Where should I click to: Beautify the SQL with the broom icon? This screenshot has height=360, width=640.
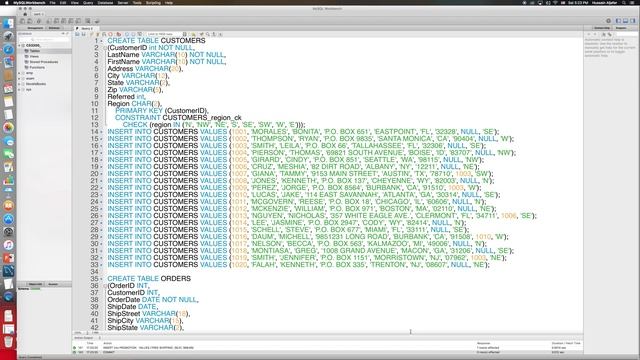(201, 34)
